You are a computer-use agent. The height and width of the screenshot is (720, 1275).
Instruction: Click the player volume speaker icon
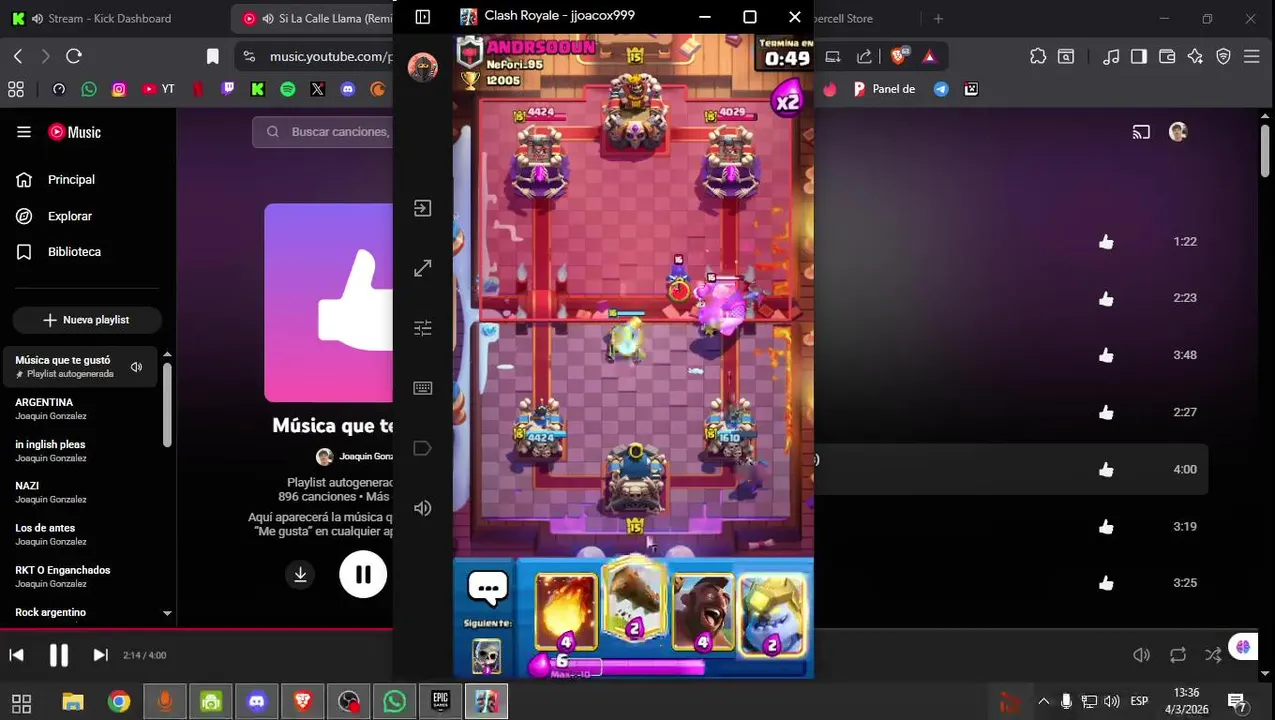tap(1141, 655)
